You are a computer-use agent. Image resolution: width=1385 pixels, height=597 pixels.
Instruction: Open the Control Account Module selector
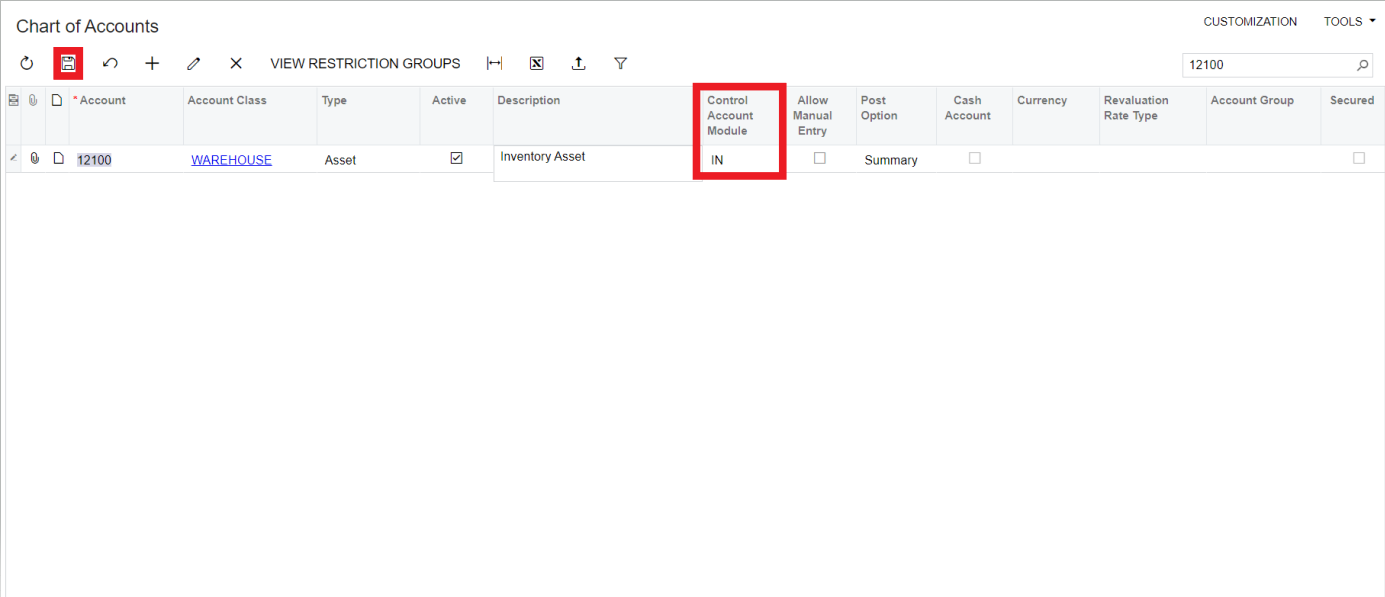739,161
